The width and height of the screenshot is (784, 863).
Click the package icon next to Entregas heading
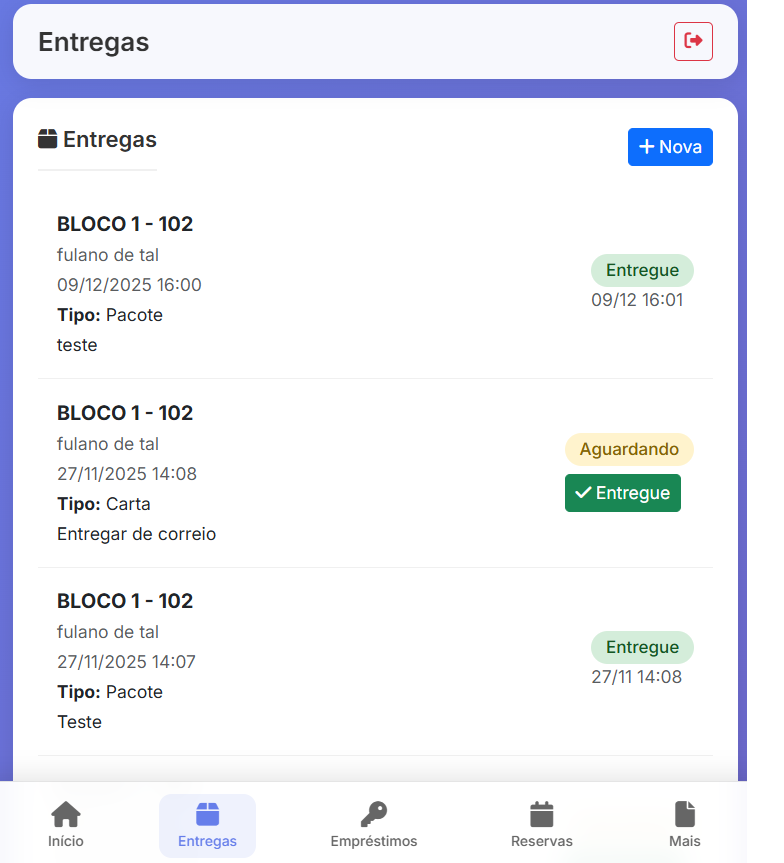[x=47, y=139]
